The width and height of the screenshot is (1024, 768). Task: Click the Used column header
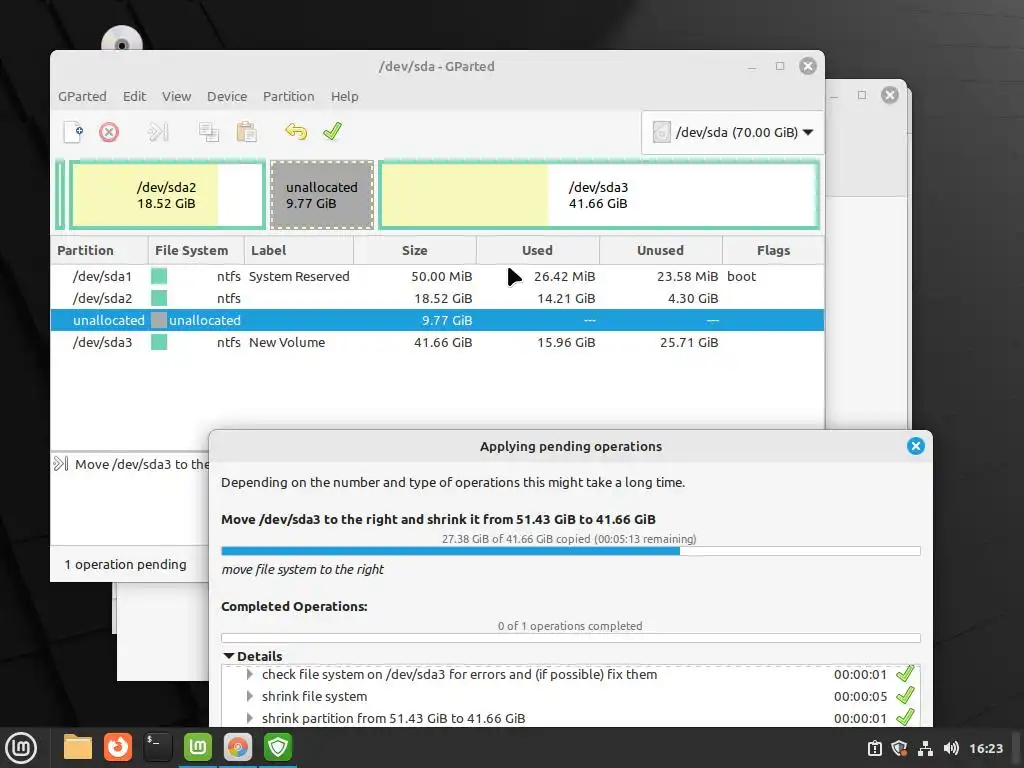[537, 251]
